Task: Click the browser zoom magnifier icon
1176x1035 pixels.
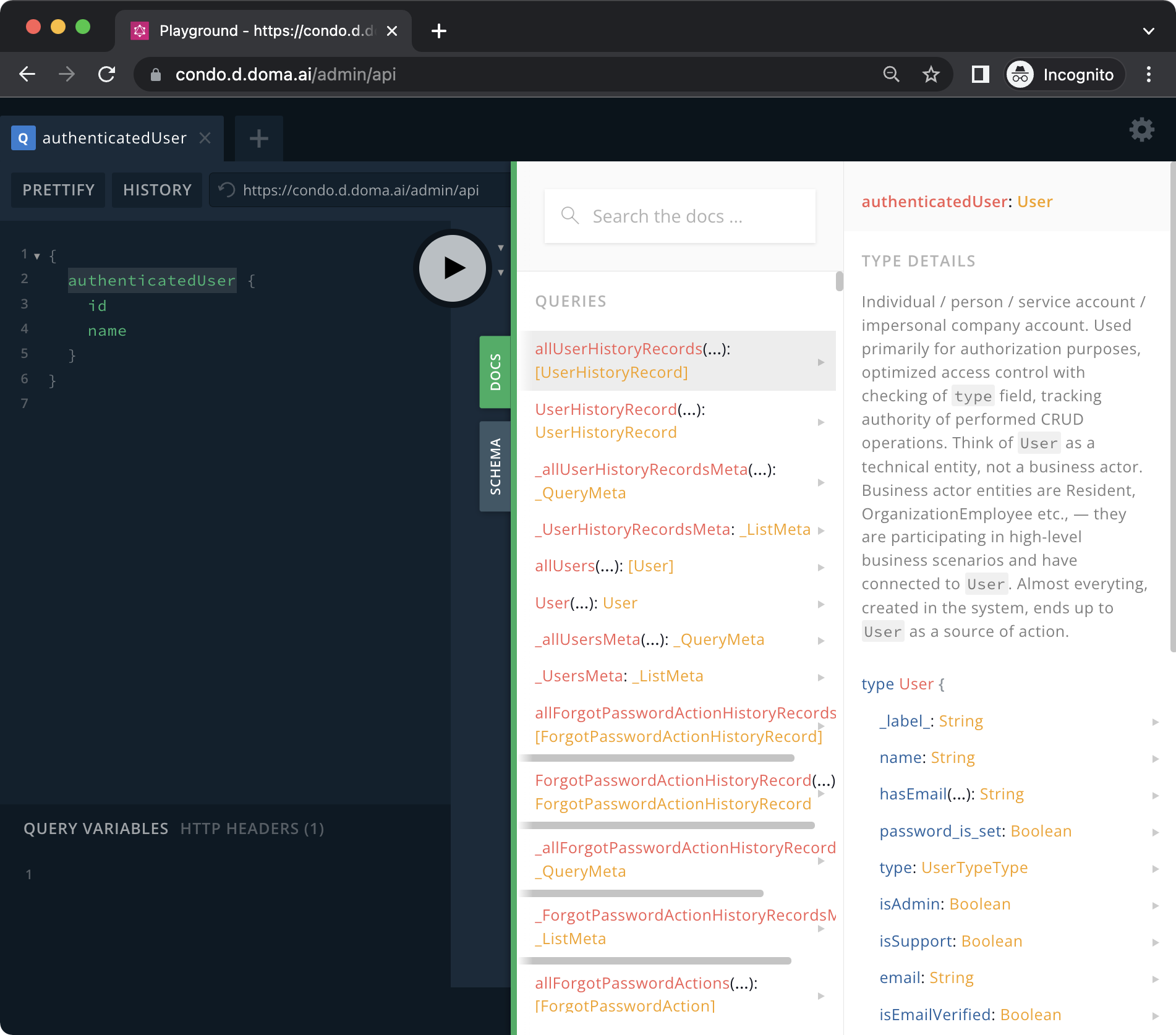Action: [x=891, y=75]
